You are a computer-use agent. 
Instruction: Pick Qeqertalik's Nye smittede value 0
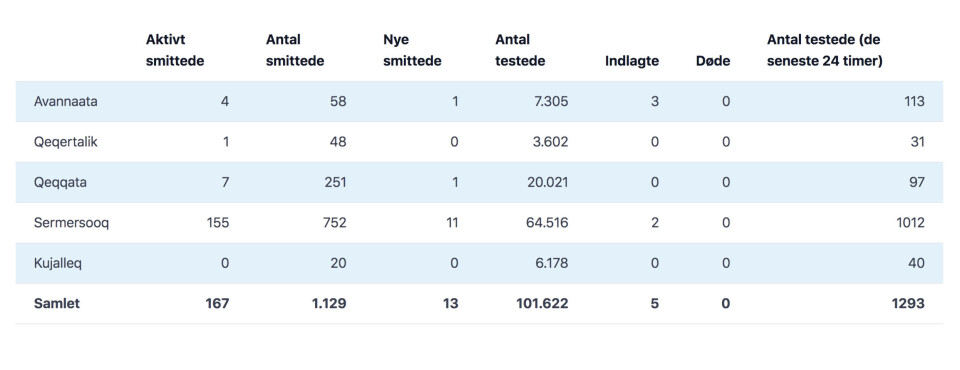pos(454,142)
